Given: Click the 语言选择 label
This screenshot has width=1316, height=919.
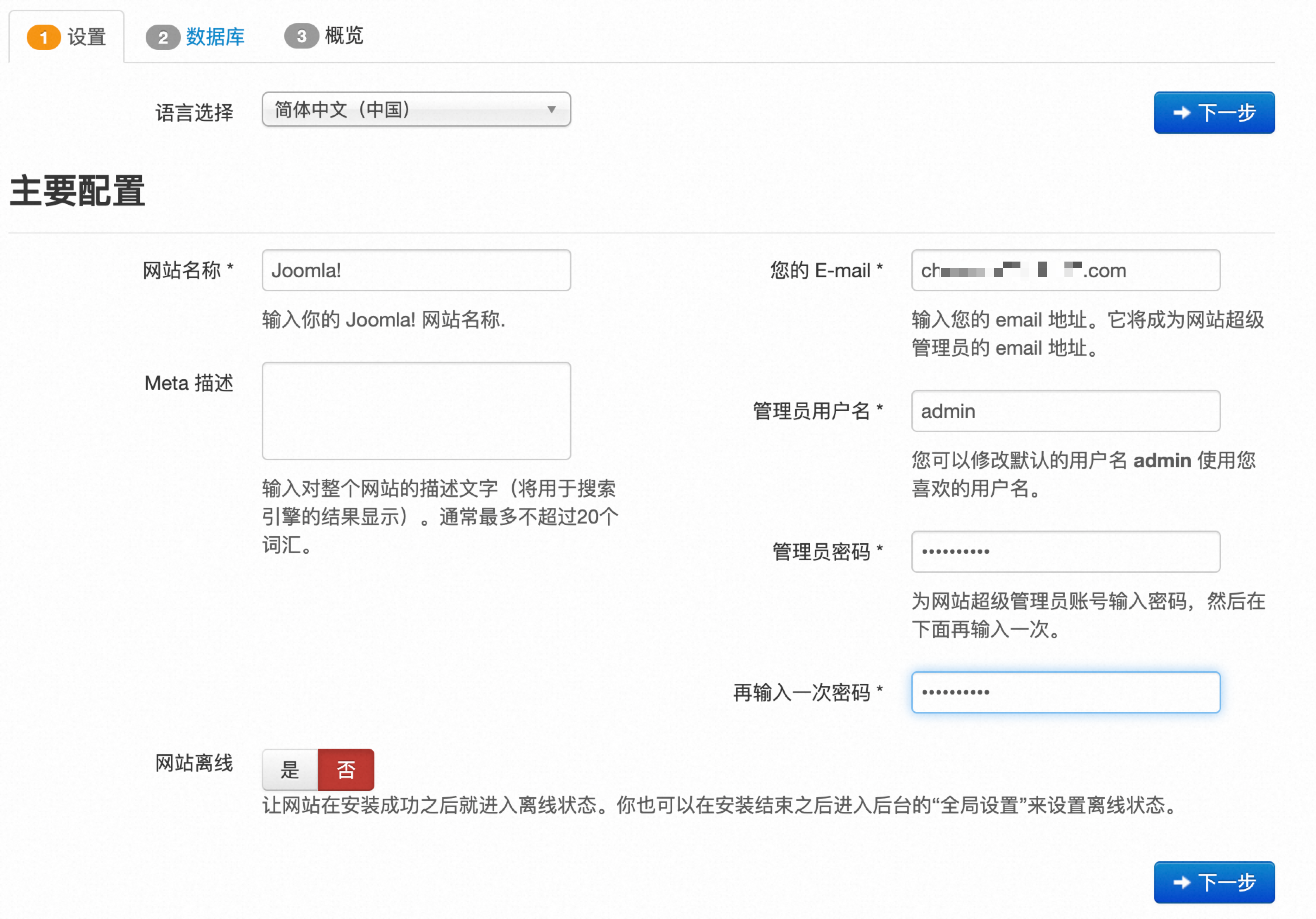Looking at the screenshot, I should (194, 113).
